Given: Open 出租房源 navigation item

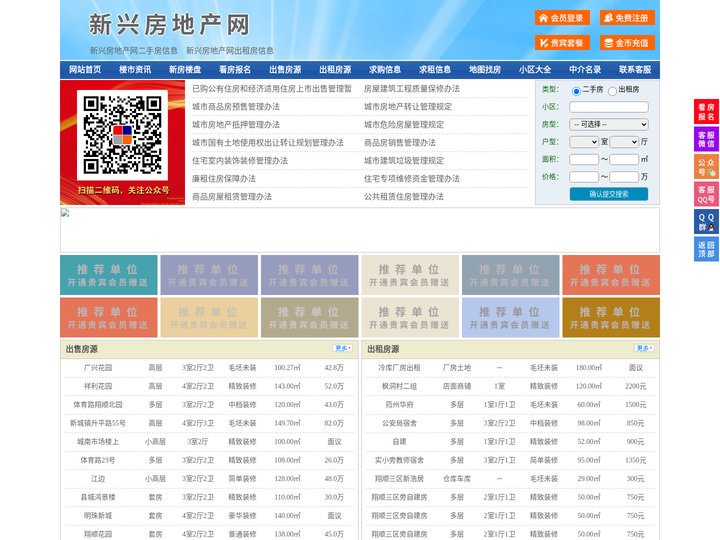Looking at the screenshot, I should click(x=335, y=70).
